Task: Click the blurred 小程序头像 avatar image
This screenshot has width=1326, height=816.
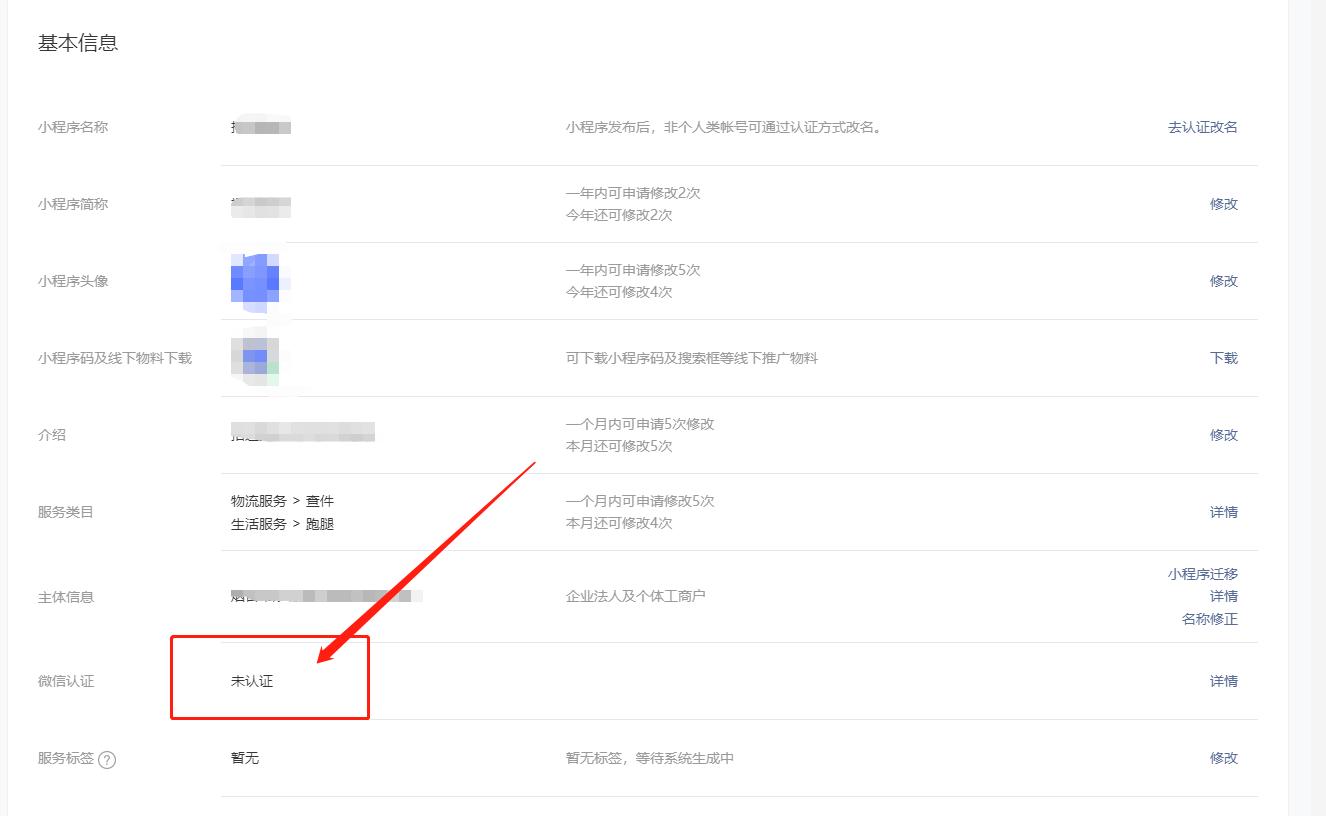Action: [256, 281]
